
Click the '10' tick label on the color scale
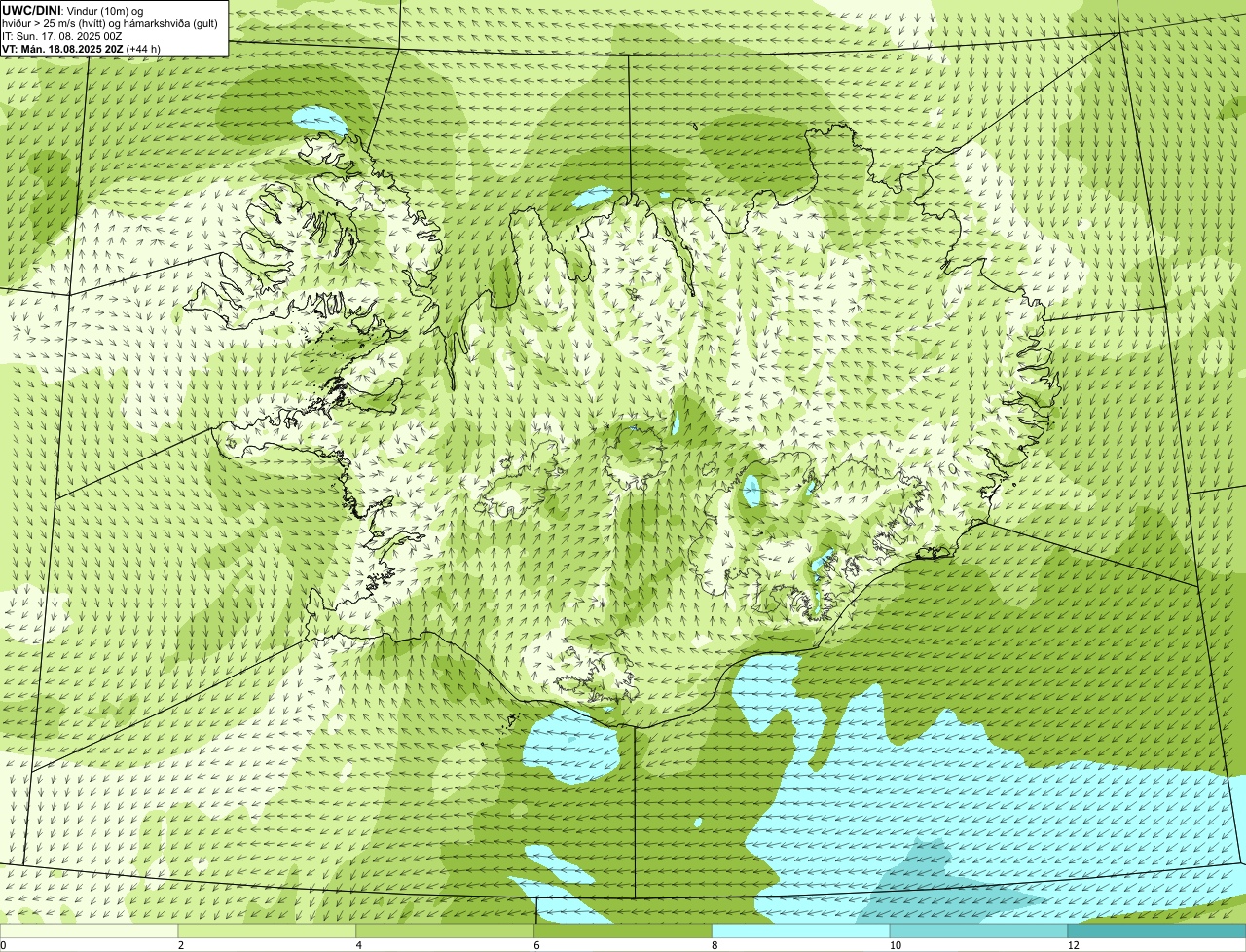pyautogui.click(x=894, y=945)
